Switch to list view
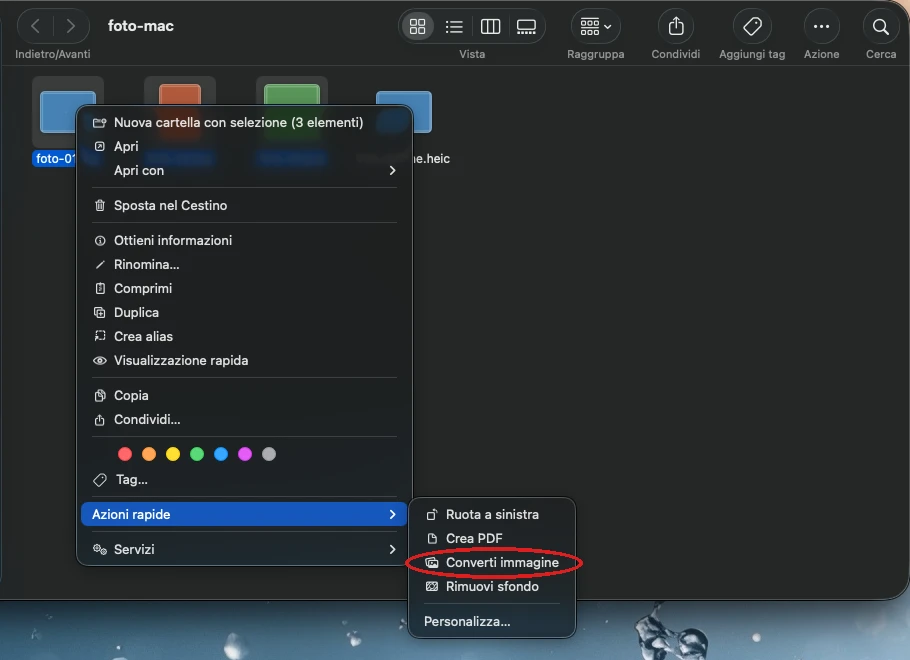Screen dimensions: 910x660 tap(454, 26)
